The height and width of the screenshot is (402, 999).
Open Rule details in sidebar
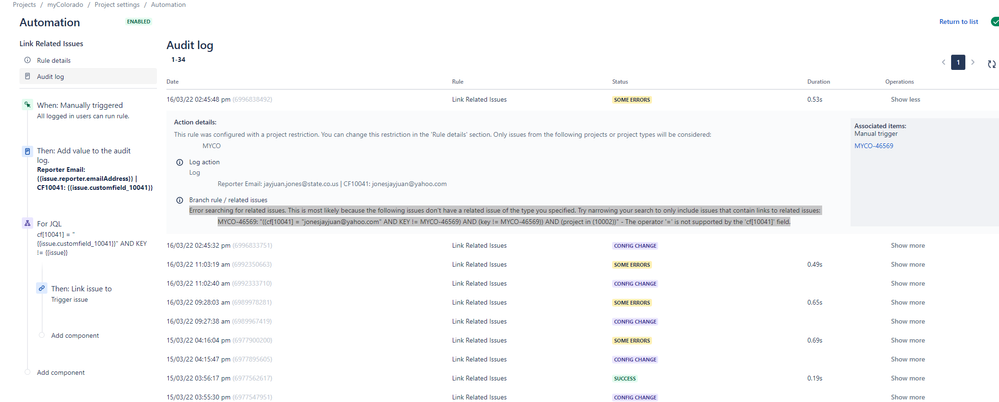click(54, 61)
